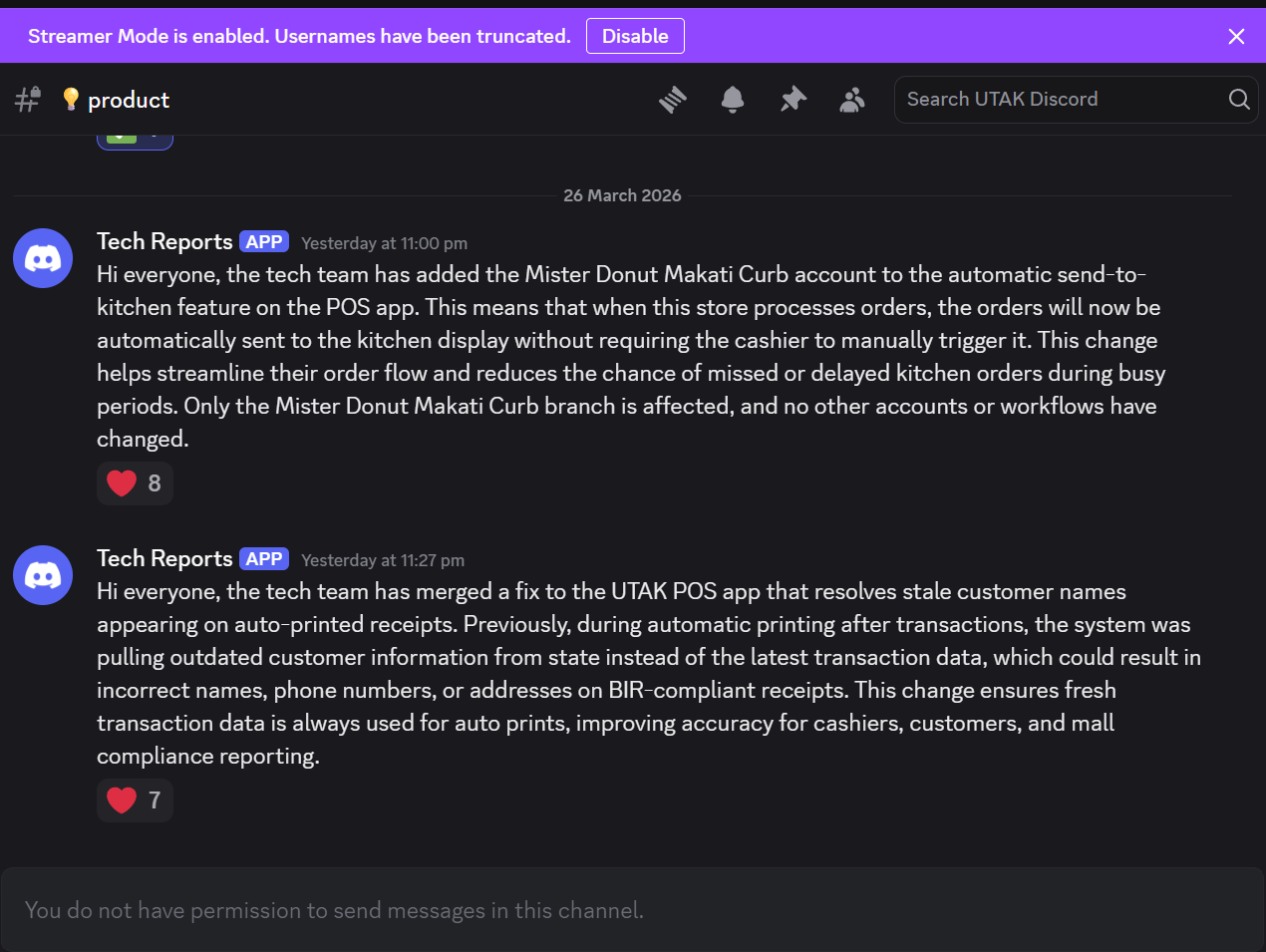
Task: Click the Disable Streamer Mode button
Action: point(635,35)
